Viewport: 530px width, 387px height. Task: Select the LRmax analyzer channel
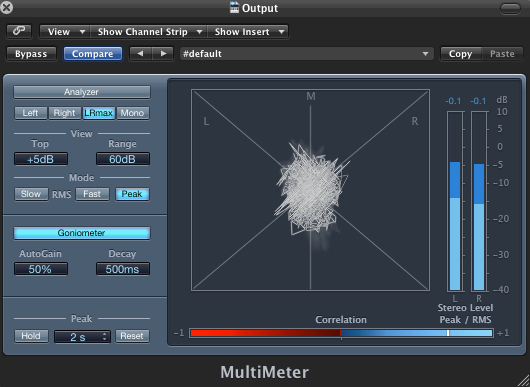tap(99, 113)
